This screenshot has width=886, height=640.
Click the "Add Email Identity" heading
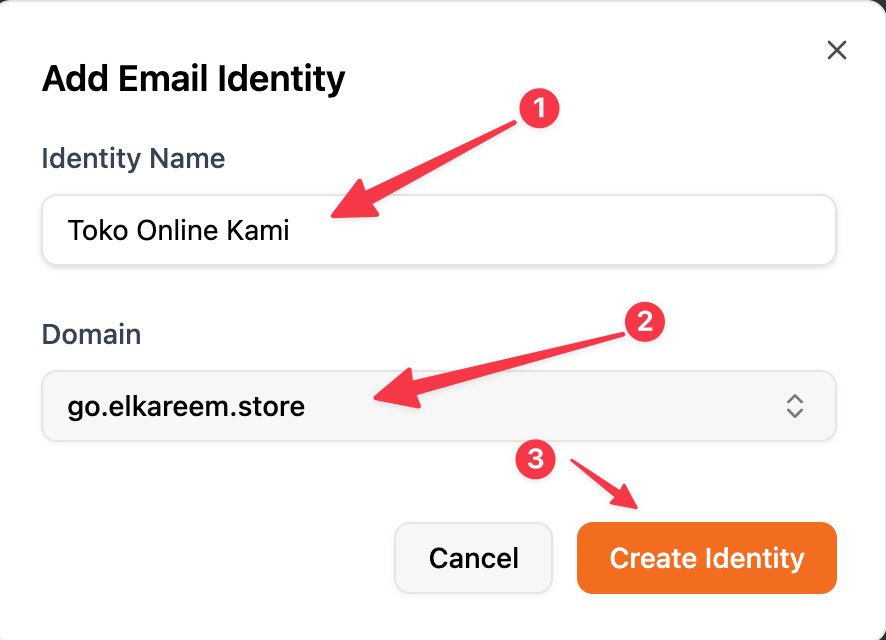point(193,78)
